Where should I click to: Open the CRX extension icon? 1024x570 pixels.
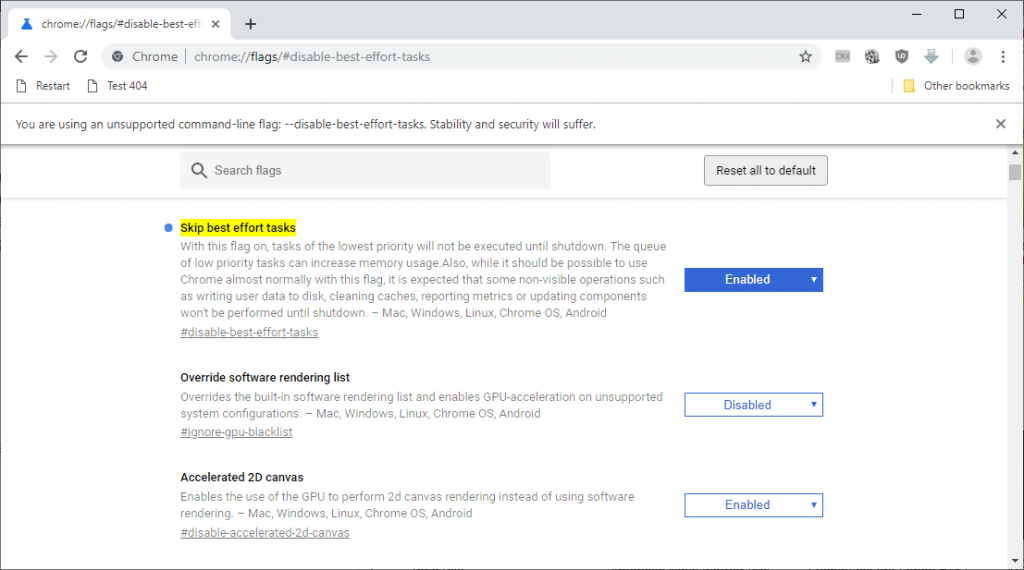[x=843, y=57]
